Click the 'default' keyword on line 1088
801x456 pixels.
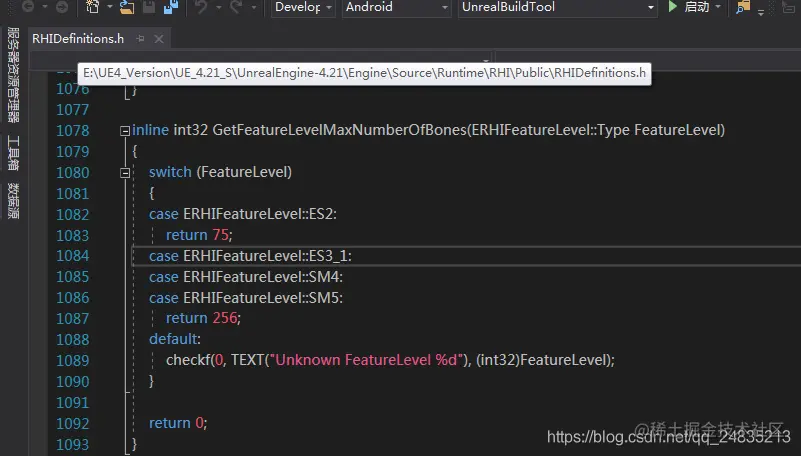[x=173, y=339]
